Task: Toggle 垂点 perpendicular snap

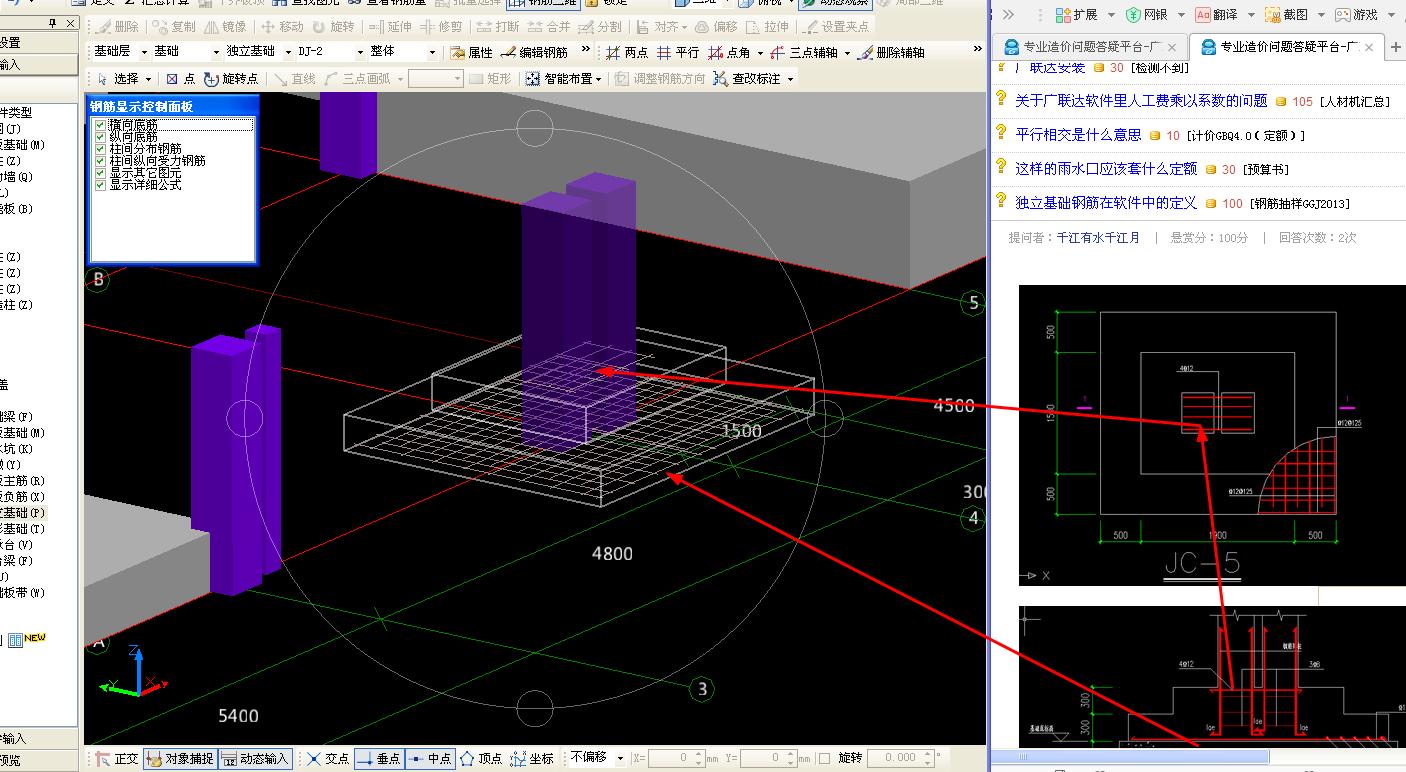Action: tap(378, 758)
